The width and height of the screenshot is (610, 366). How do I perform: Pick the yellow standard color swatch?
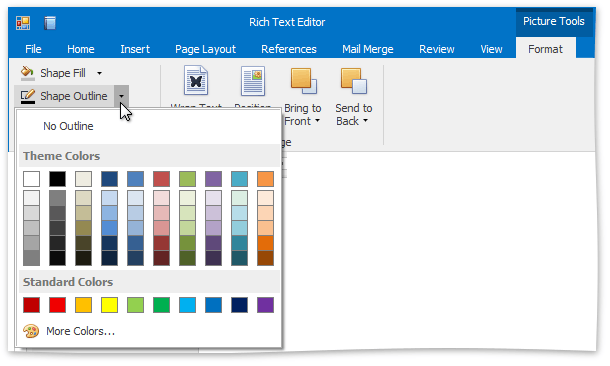(x=109, y=305)
